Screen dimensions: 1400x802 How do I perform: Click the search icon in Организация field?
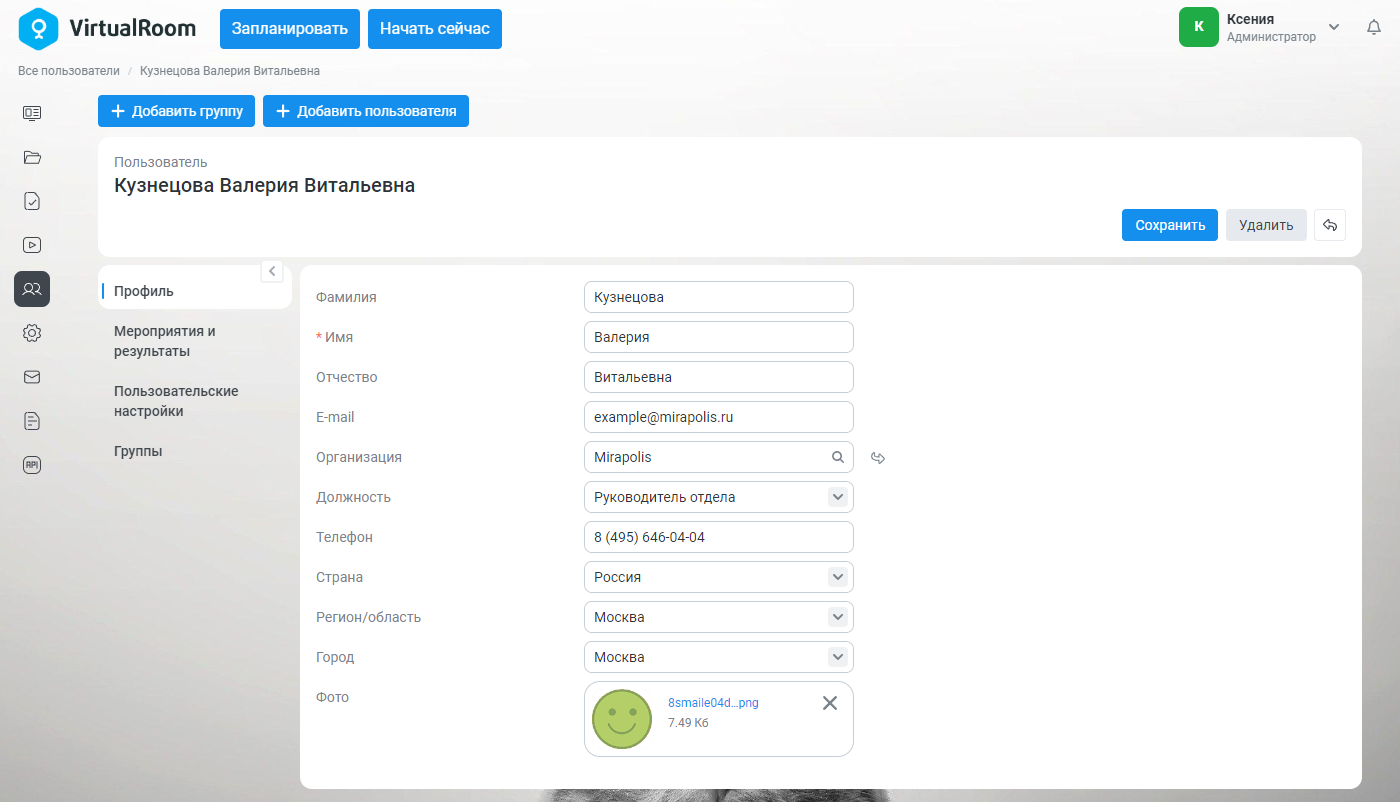(838, 457)
